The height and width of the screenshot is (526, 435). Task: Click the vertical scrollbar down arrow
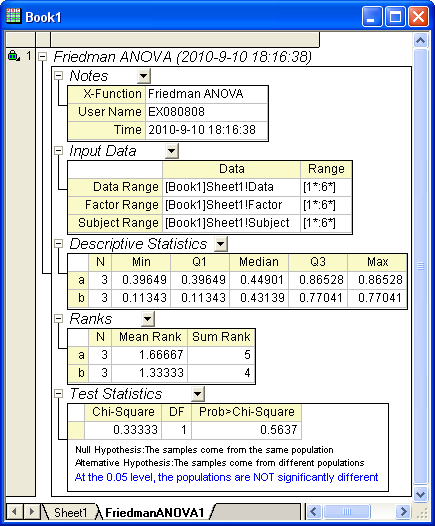[x=420, y=494]
